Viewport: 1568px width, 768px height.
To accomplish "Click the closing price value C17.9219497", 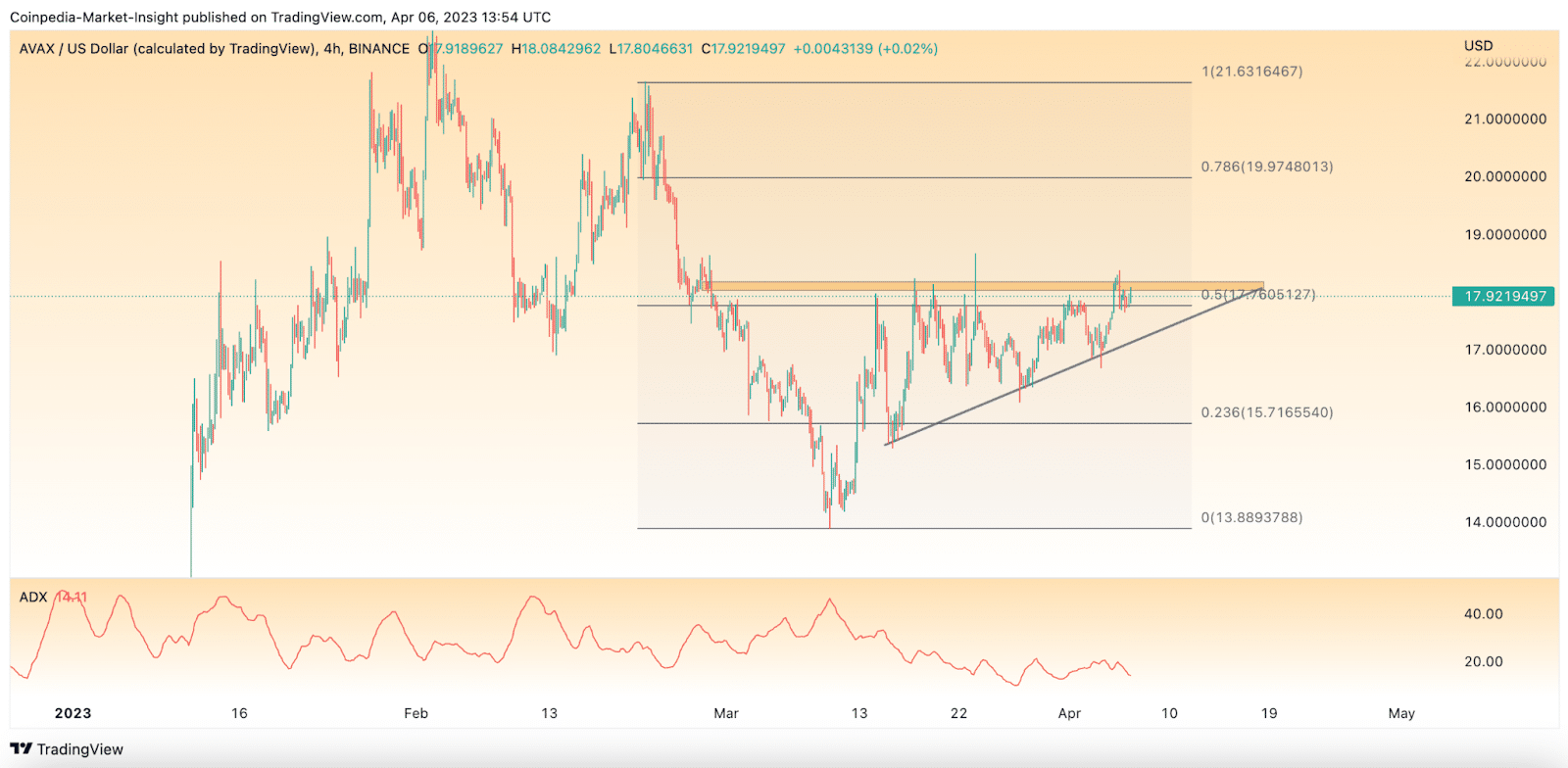I will pyautogui.click(x=744, y=49).
